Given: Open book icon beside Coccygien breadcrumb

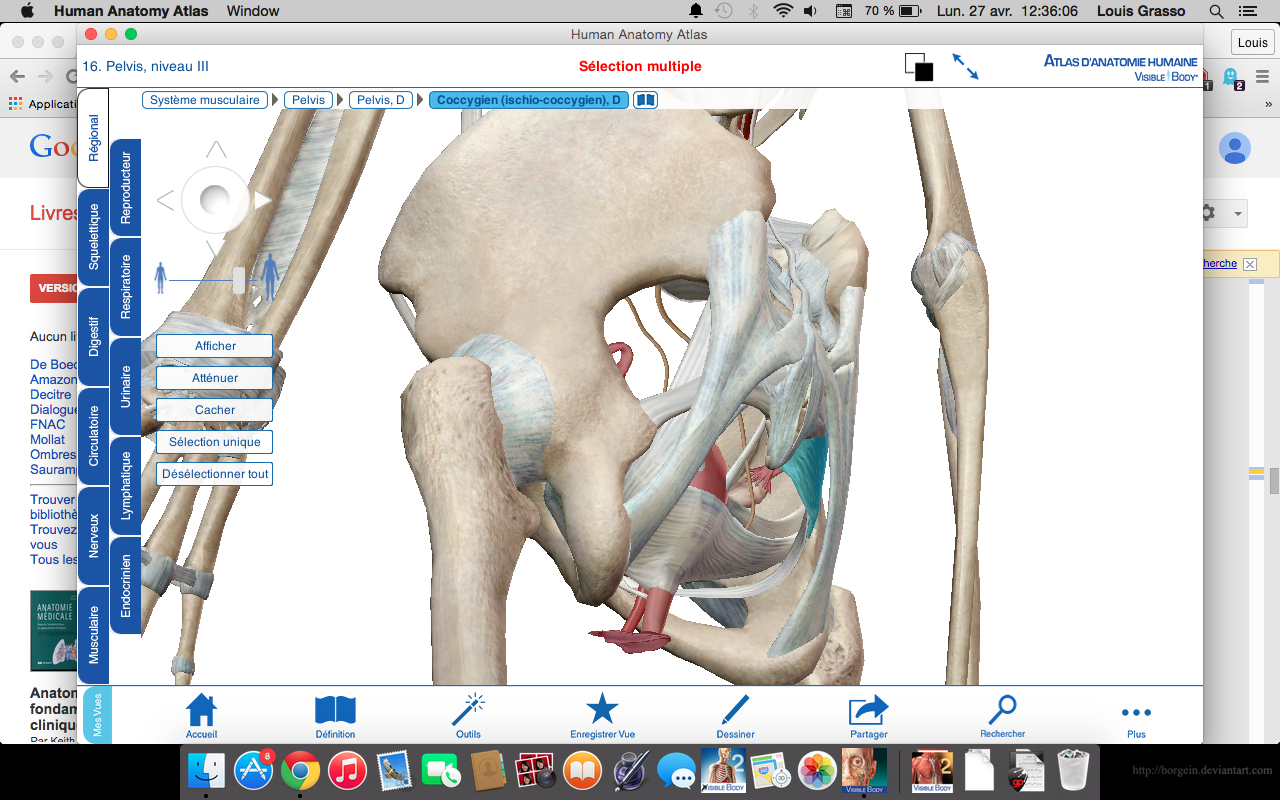Looking at the screenshot, I should click(645, 100).
